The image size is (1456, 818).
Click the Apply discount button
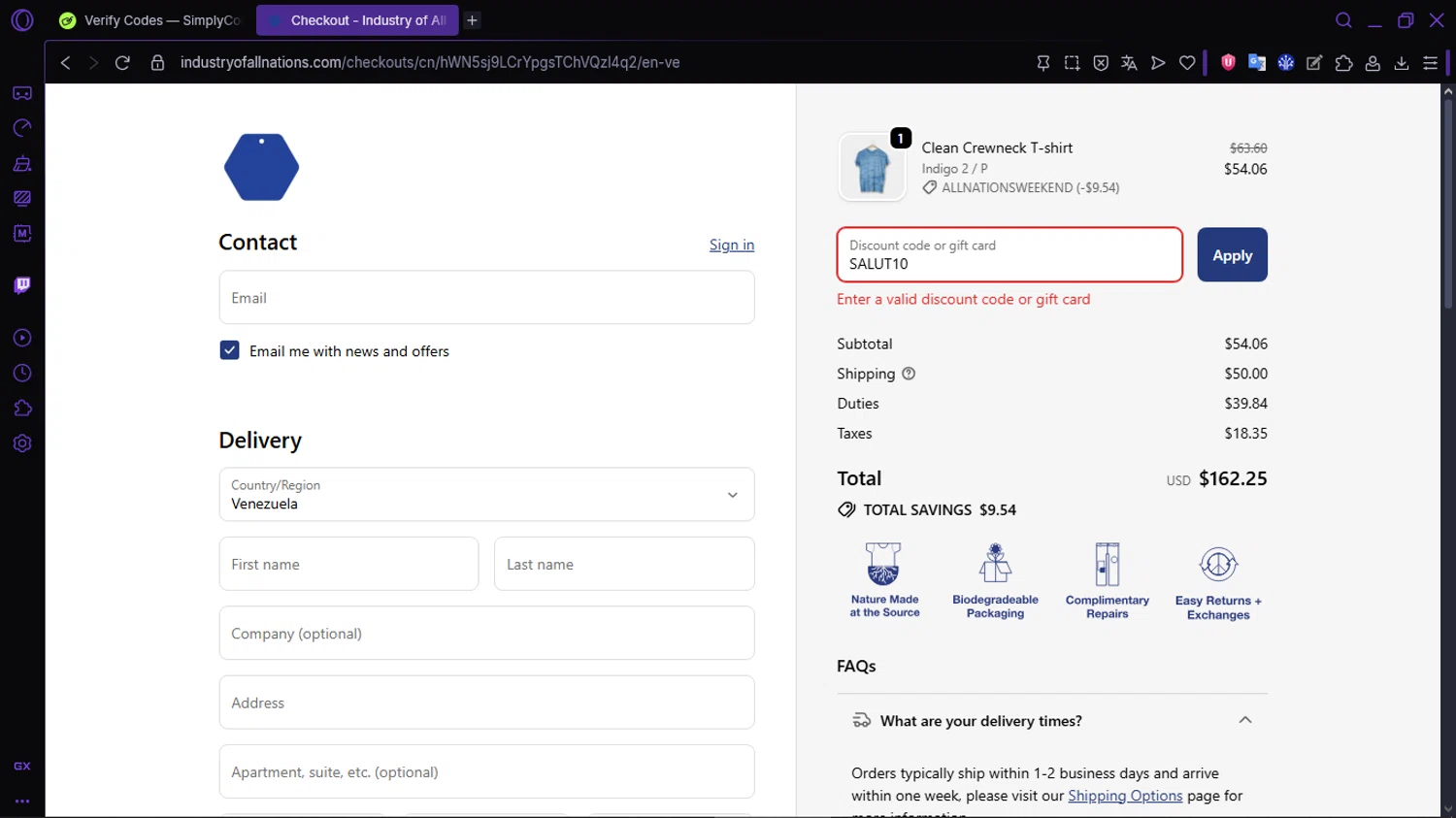click(1232, 255)
